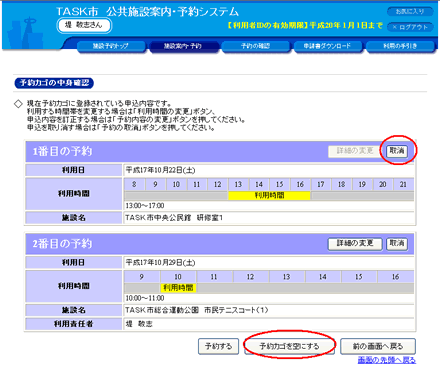The height and width of the screenshot is (365, 440).
Task: Click the yellow 利用時間 block at 10 o'clock
Action: pos(178,288)
